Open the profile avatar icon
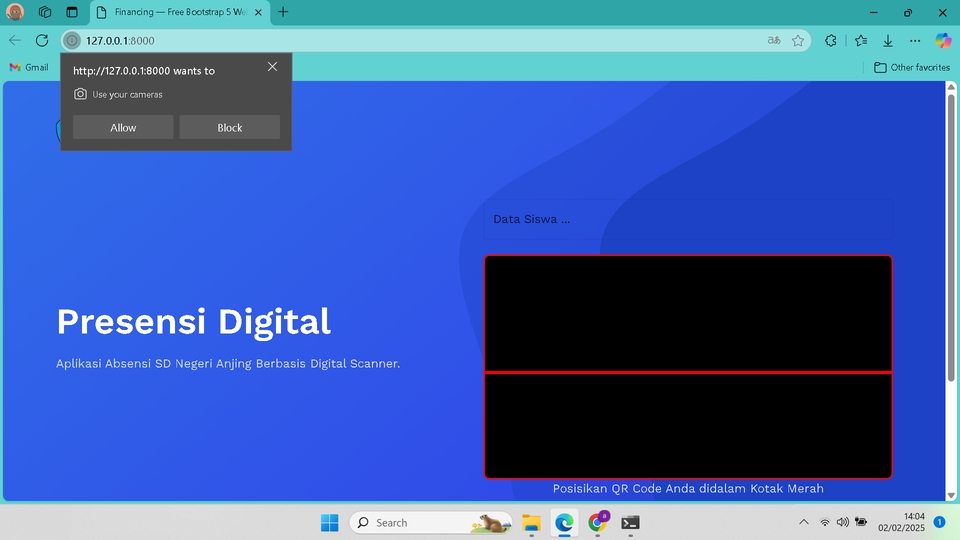This screenshot has height=540, width=960. pos(15,12)
